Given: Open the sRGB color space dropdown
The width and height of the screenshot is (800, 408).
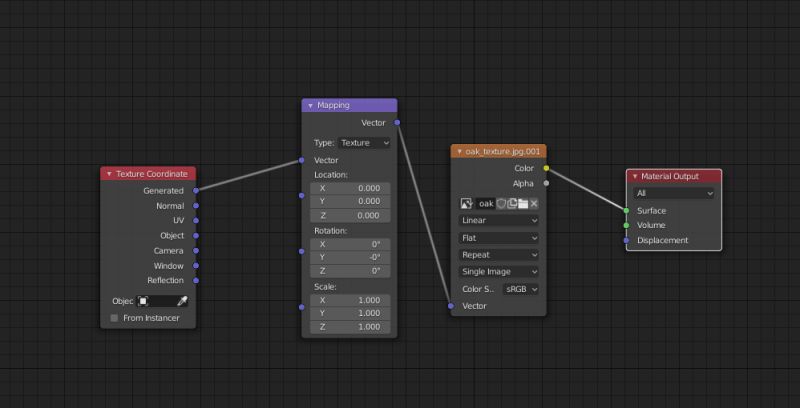Looking at the screenshot, I should [521, 289].
